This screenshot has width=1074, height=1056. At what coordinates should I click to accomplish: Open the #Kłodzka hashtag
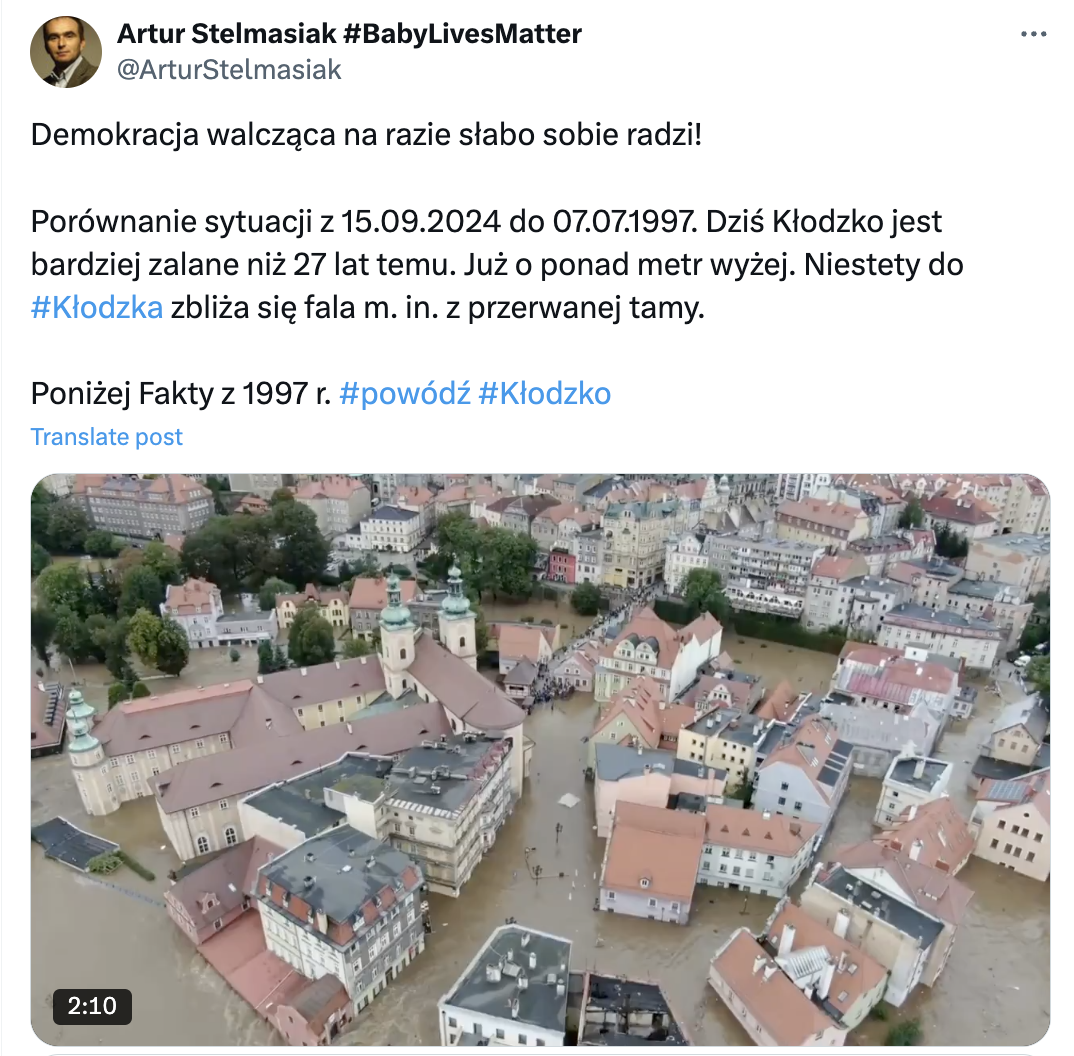97,307
